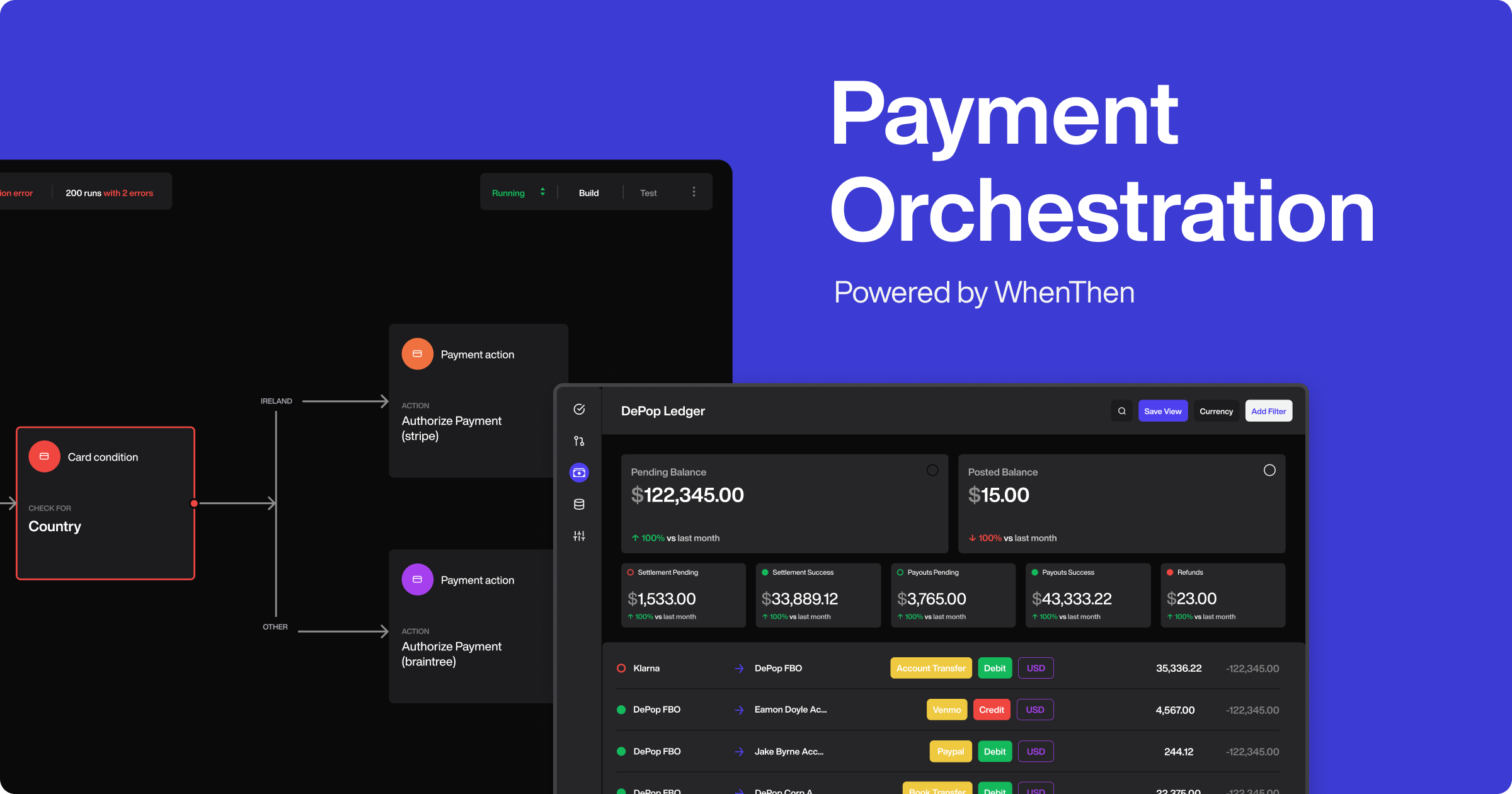Select the wallet/ledger icon in sidebar
Screen dimensions: 1512x794
(581, 472)
